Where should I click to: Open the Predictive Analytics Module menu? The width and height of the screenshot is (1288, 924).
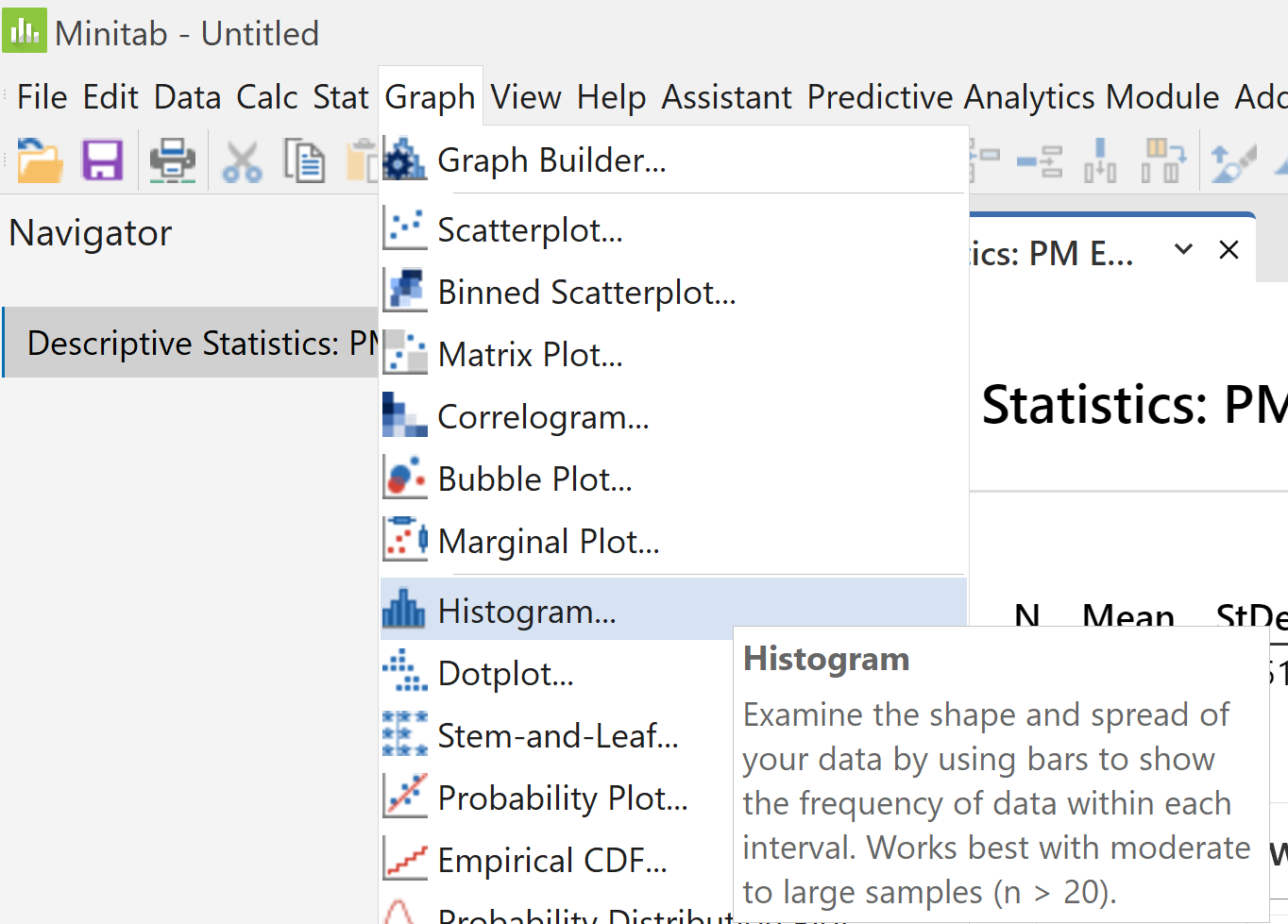1013,97
